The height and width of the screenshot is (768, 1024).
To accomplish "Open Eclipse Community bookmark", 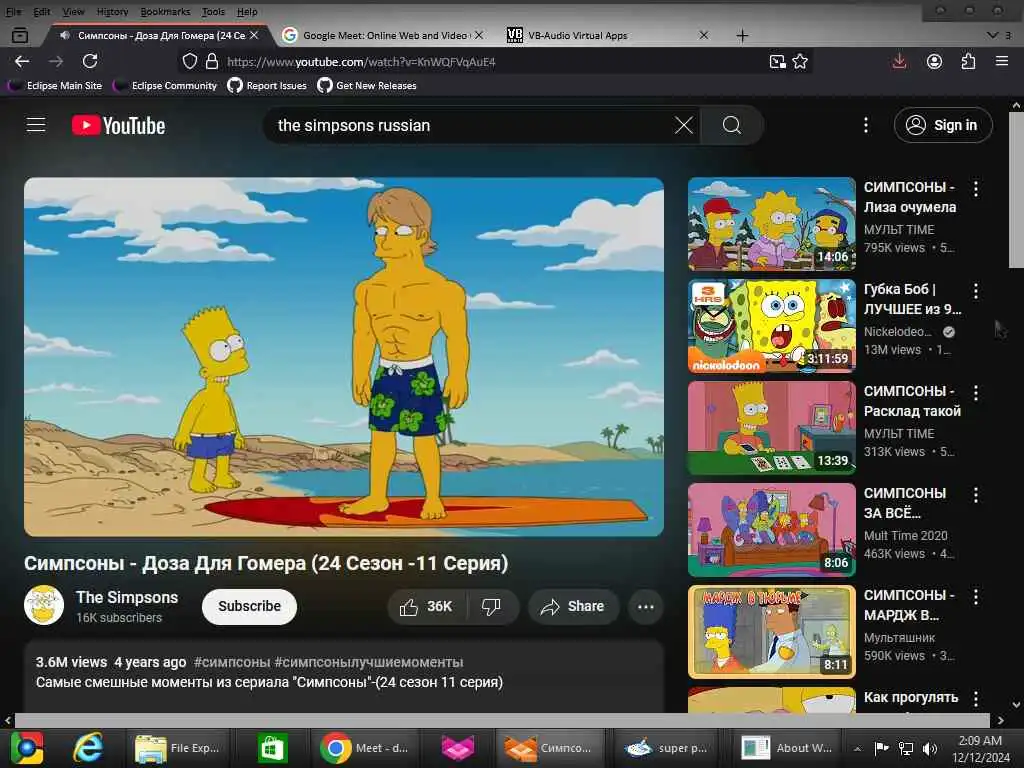I will [165, 86].
